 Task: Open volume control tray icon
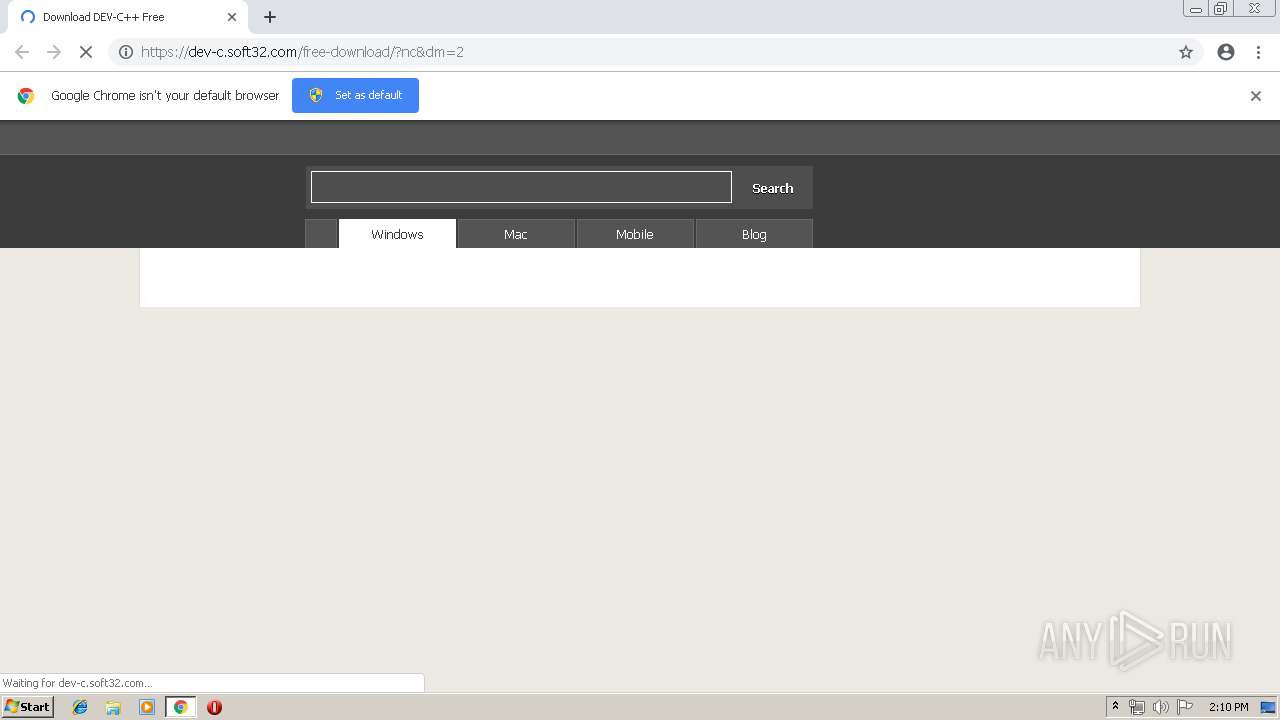click(1161, 707)
